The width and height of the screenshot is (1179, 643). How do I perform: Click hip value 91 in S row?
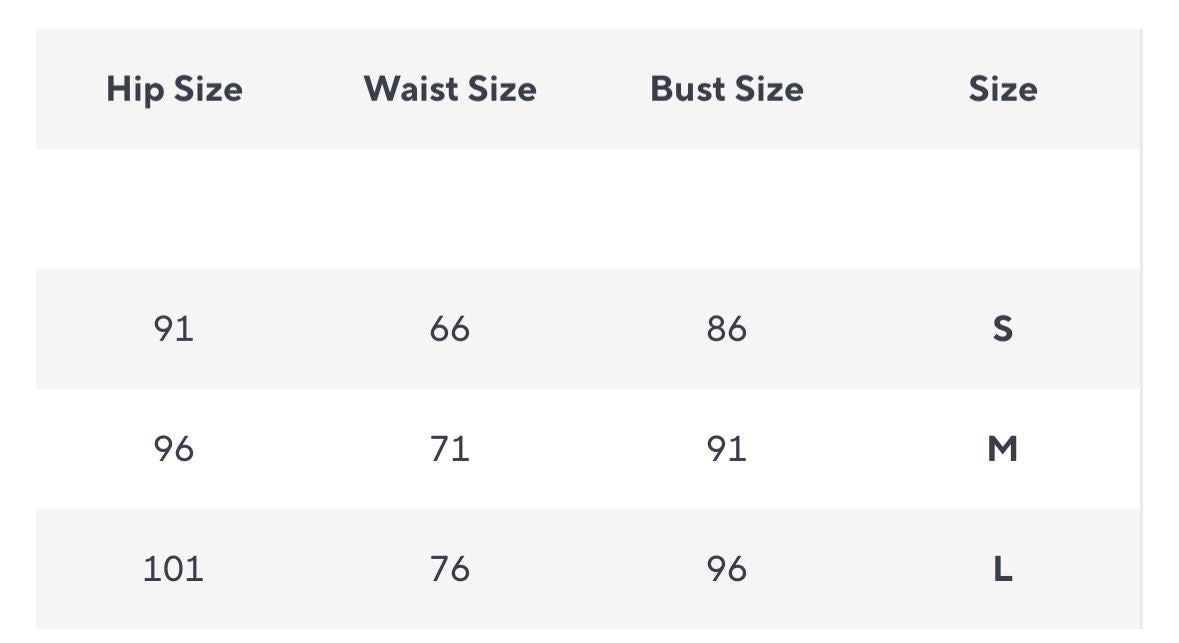click(x=174, y=329)
